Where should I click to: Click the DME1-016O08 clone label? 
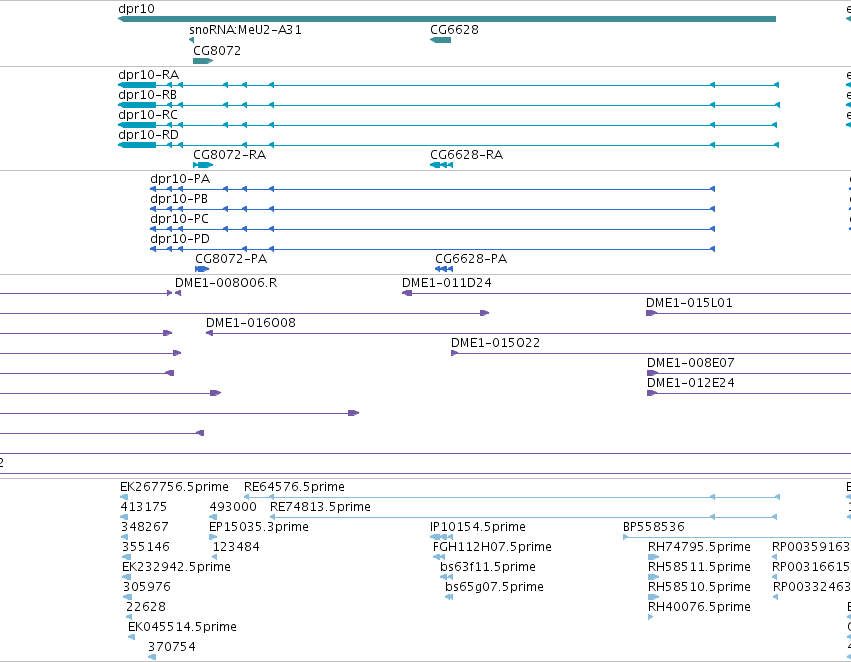pos(251,323)
